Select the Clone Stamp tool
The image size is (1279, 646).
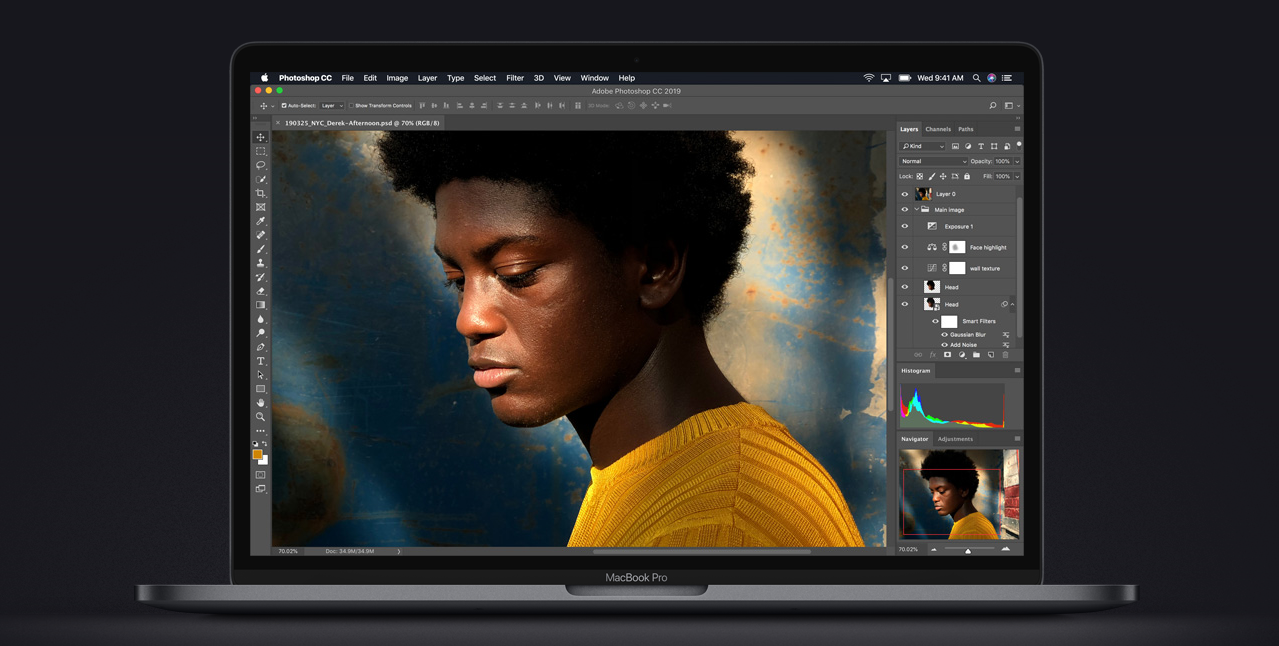point(261,263)
